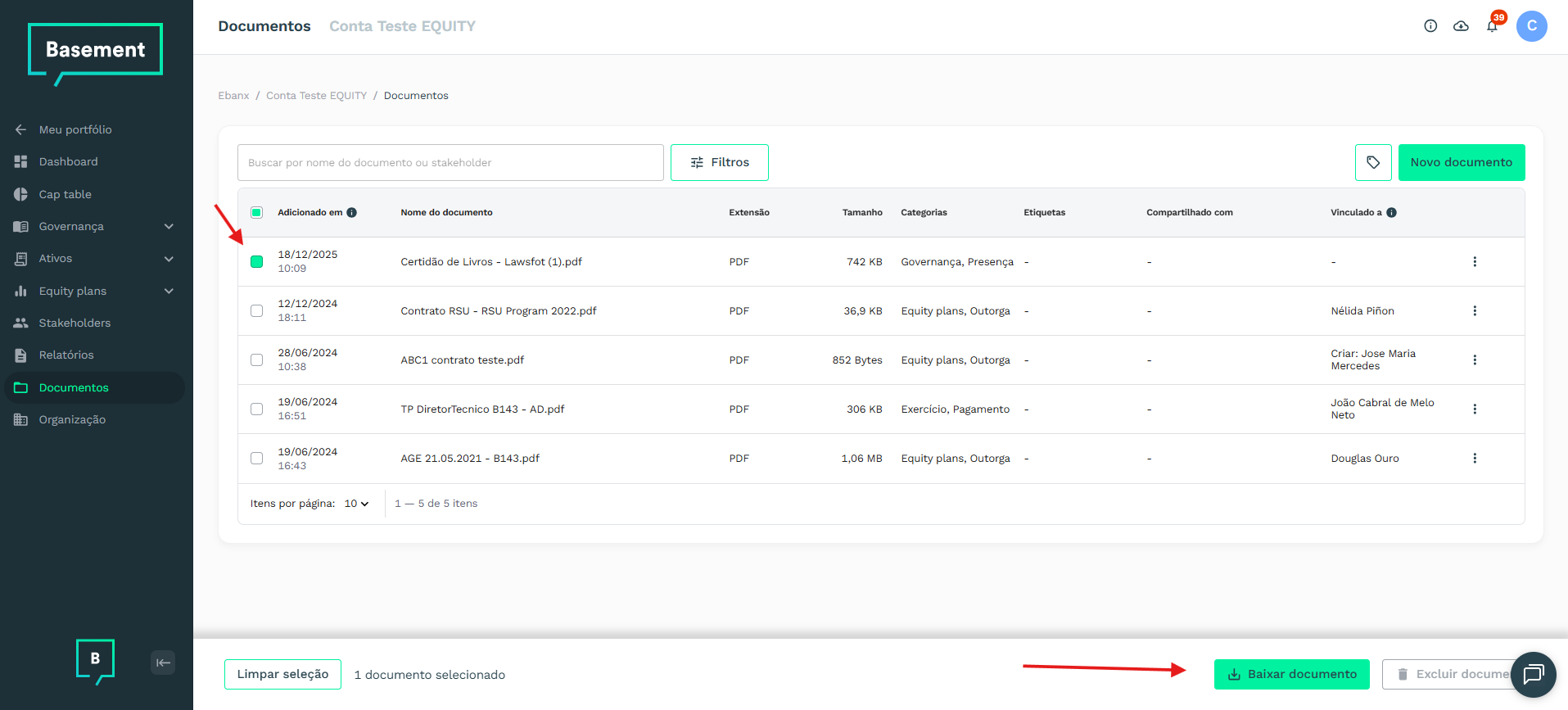The height and width of the screenshot is (710, 1568).
Task: Open the tag manager icon button
Action: tap(1373, 162)
